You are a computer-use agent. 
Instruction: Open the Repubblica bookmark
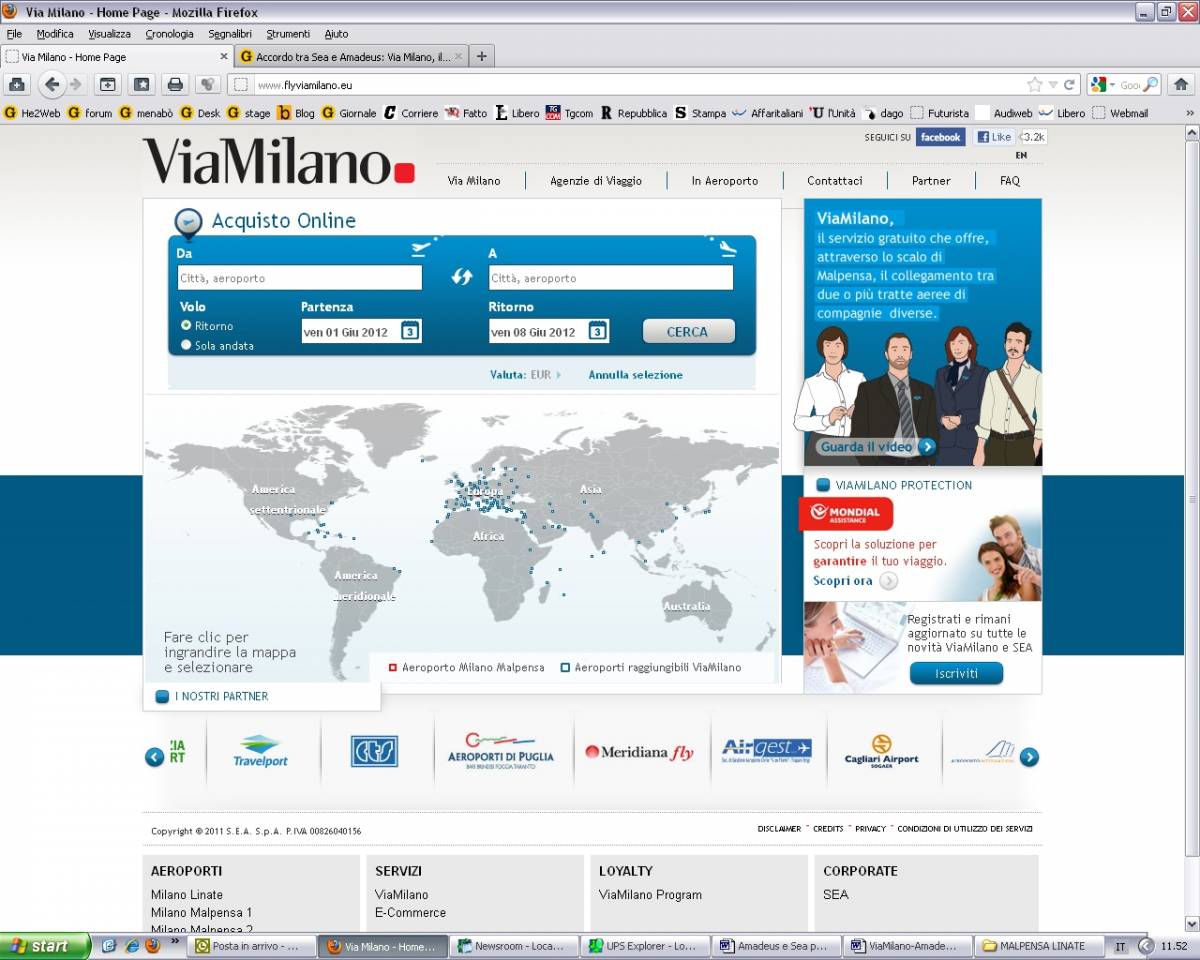click(633, 113)
